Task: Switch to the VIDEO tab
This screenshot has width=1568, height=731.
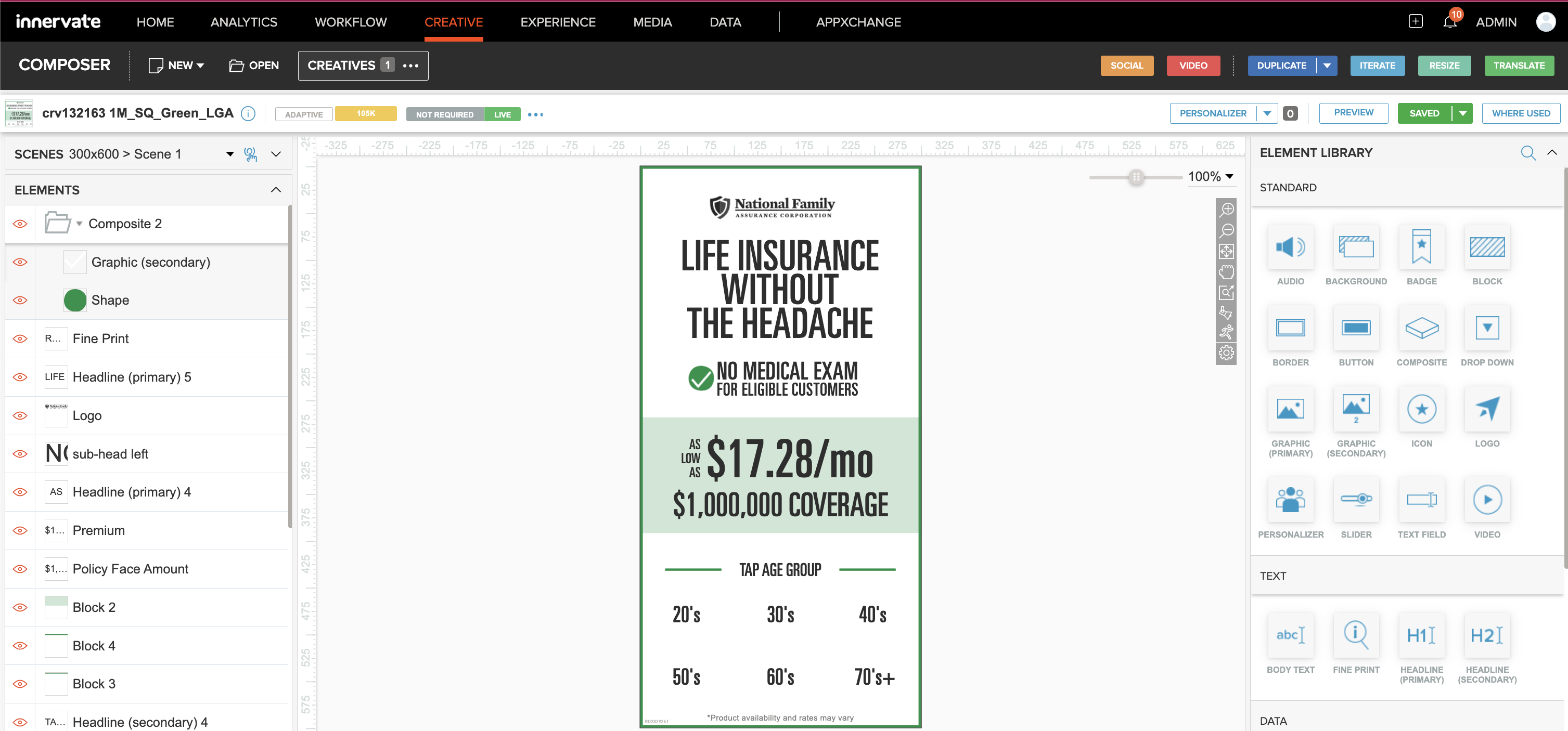Action: pyautogui.click(x=1192, y=65)
